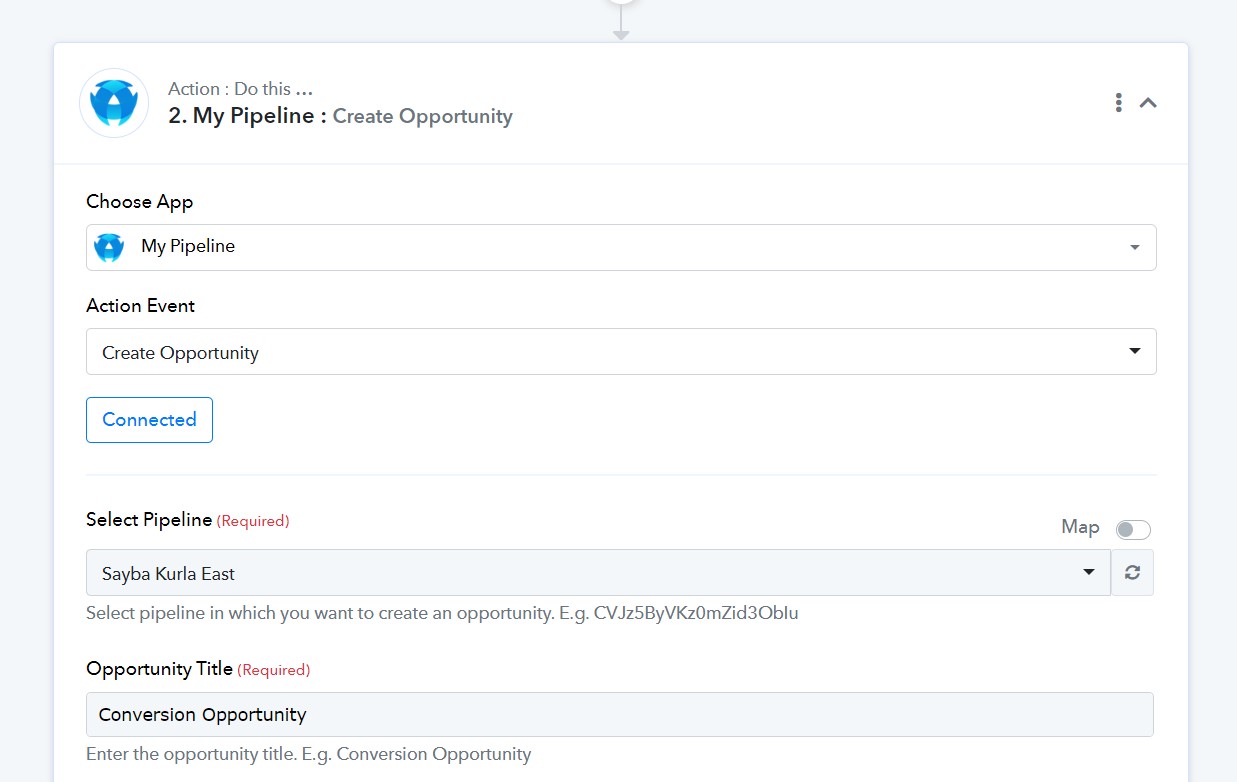Open the three-dot action menu
Image resolution: width=1237 pixels, height=782 pixels.
pos(1118,102)
